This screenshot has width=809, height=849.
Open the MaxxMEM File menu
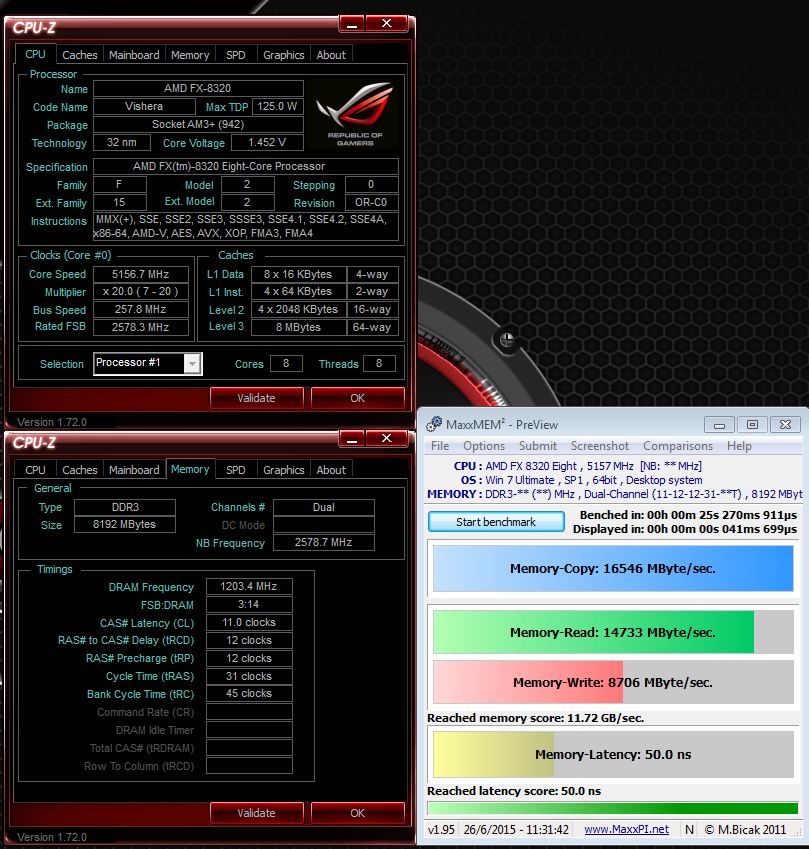click(x=440, y=446)
